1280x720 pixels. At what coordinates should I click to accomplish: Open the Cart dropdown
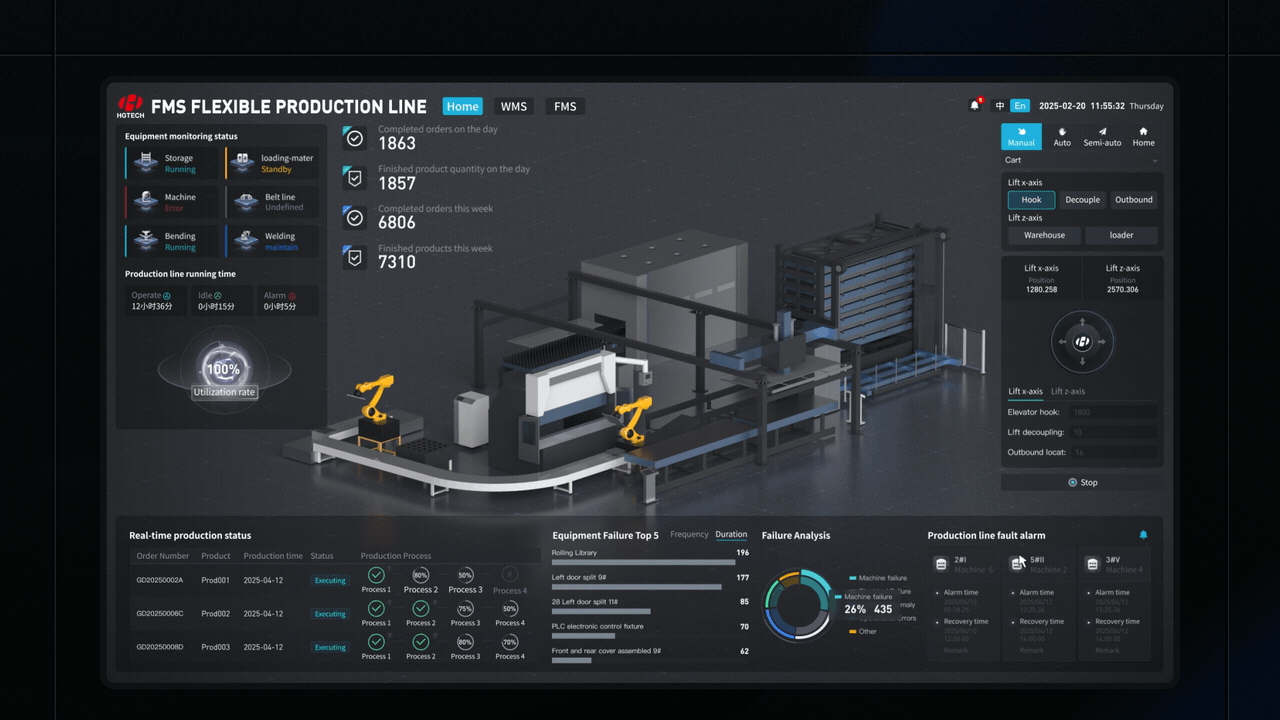tap(1082, 160)
